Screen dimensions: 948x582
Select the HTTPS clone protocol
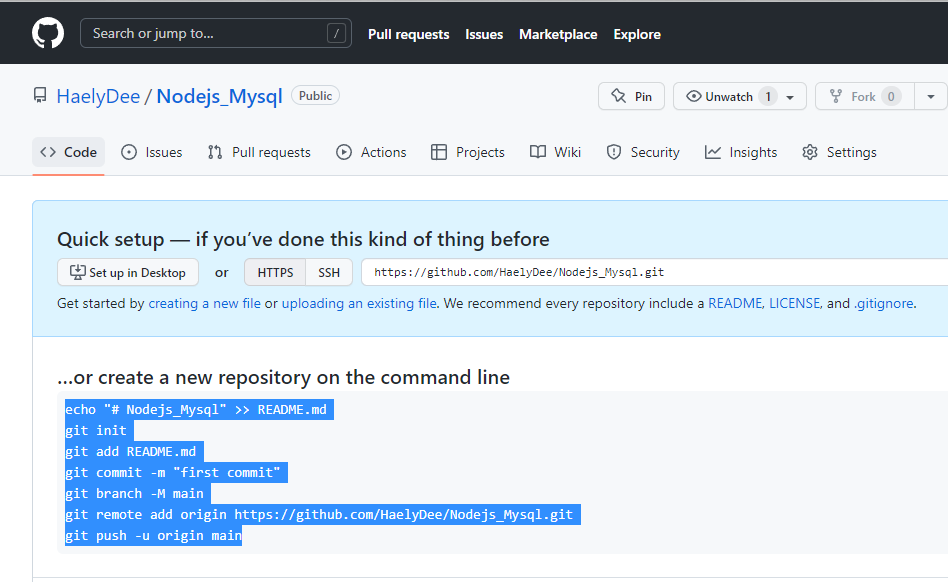275,272
